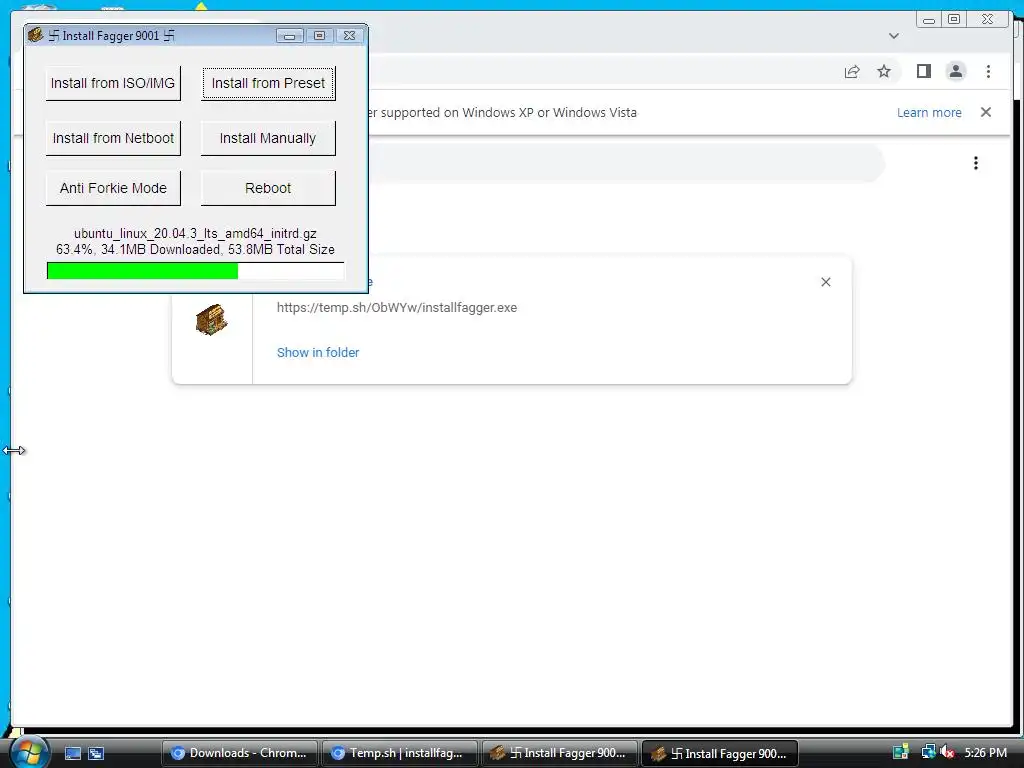Click the 63.4% downloaded status text
Image resolution: width=1024 pixels, height=768 pixels.
[x=195, y=249]
